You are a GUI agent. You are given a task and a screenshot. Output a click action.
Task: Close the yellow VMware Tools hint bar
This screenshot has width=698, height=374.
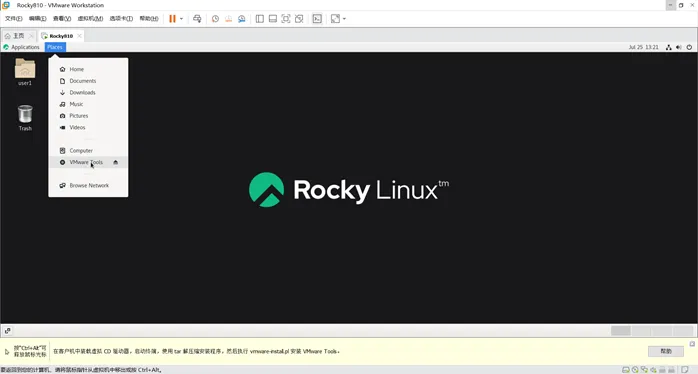[692, 344]
